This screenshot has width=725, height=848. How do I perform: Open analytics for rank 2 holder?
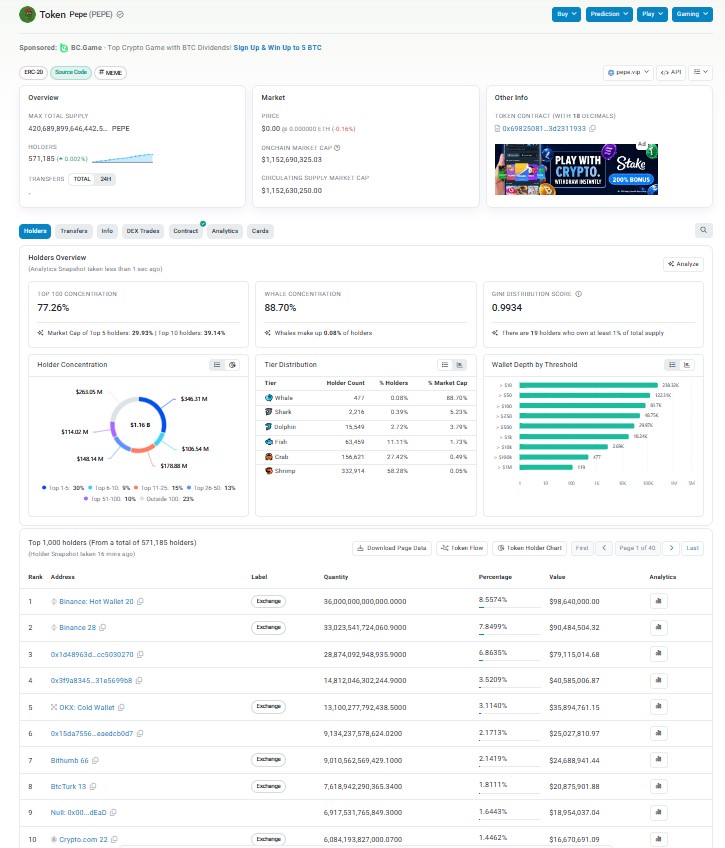click(x=659, y=627)
